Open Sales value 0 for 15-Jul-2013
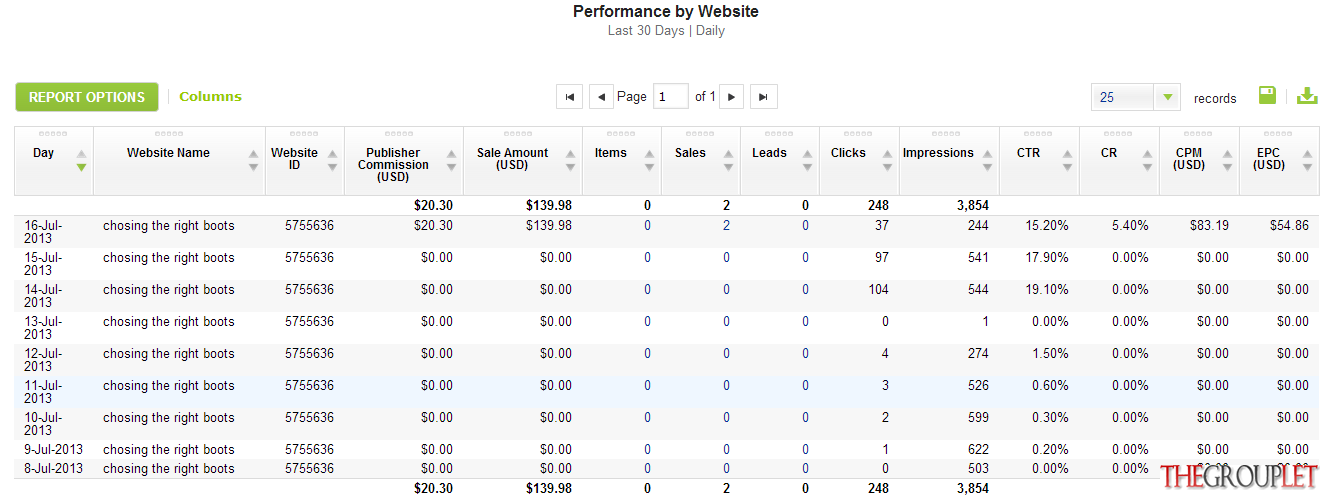Screen dimensions: 1325x495 726,258
